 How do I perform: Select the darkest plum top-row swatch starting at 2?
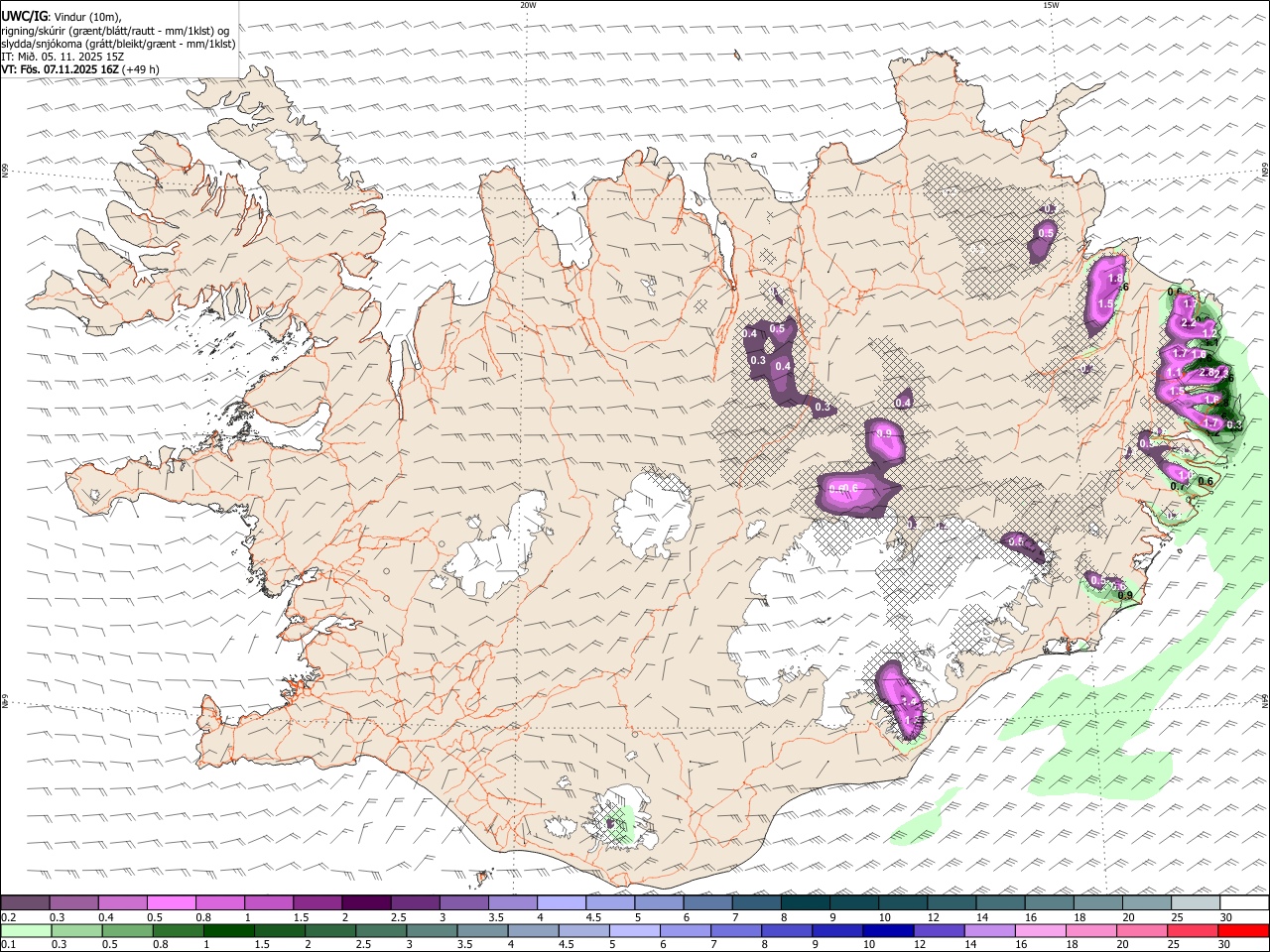(365, 903)
